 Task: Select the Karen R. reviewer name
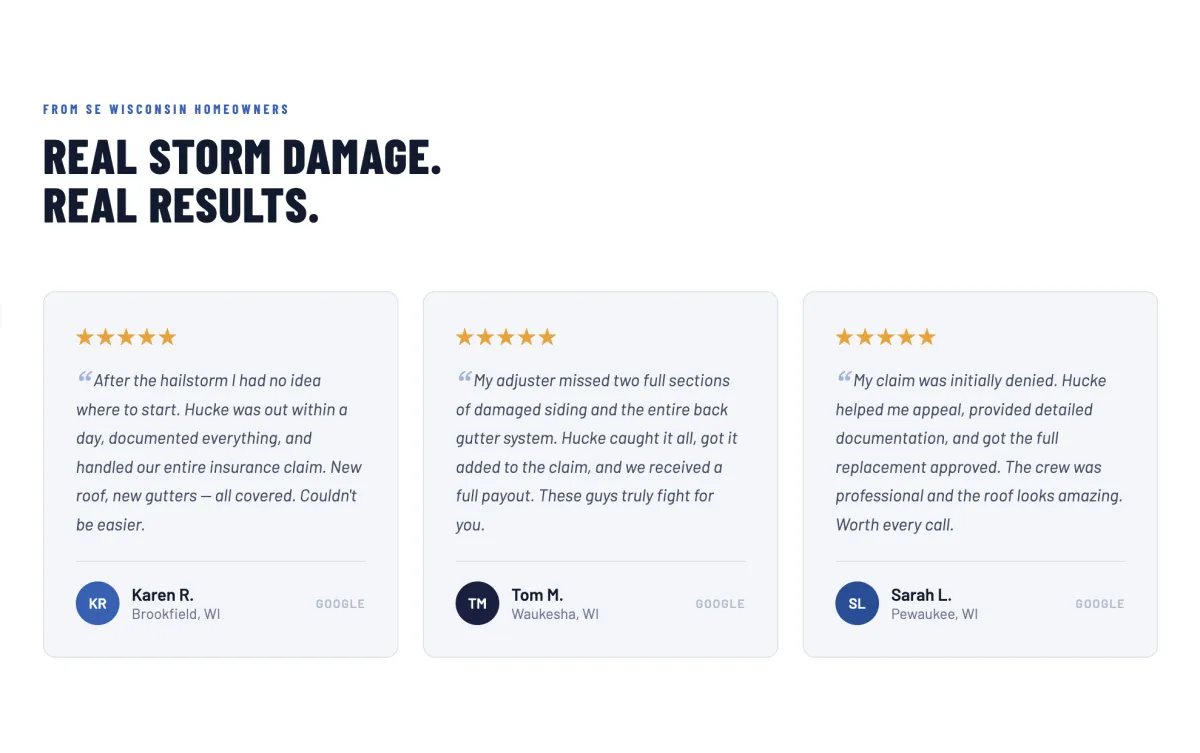pos(162,595)
